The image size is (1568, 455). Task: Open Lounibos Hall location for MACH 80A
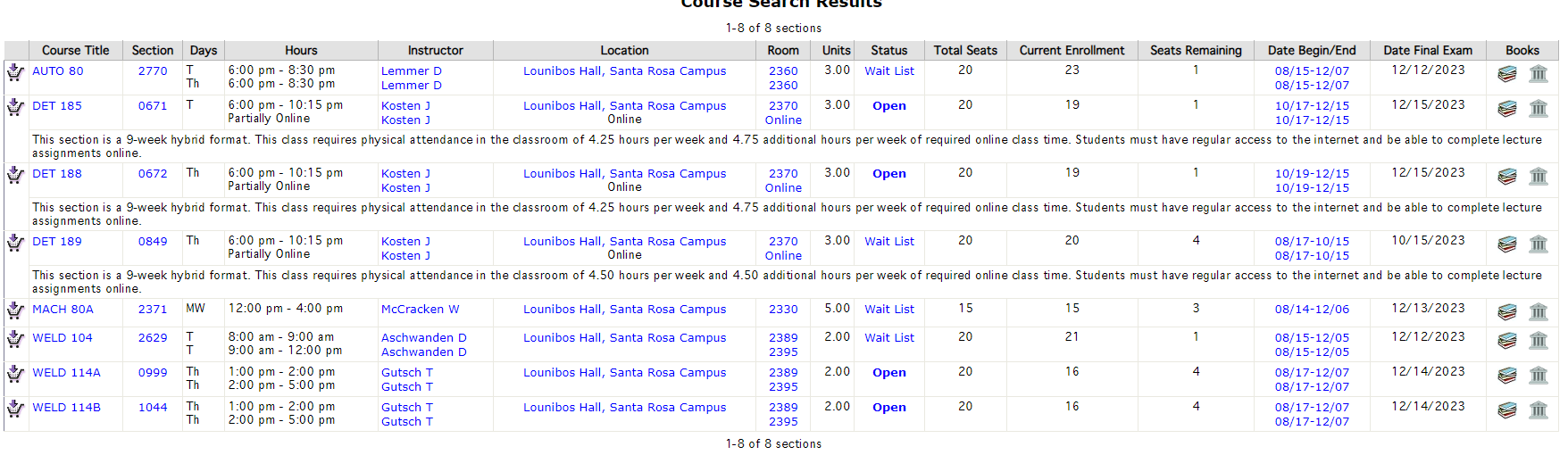point(624,310)
